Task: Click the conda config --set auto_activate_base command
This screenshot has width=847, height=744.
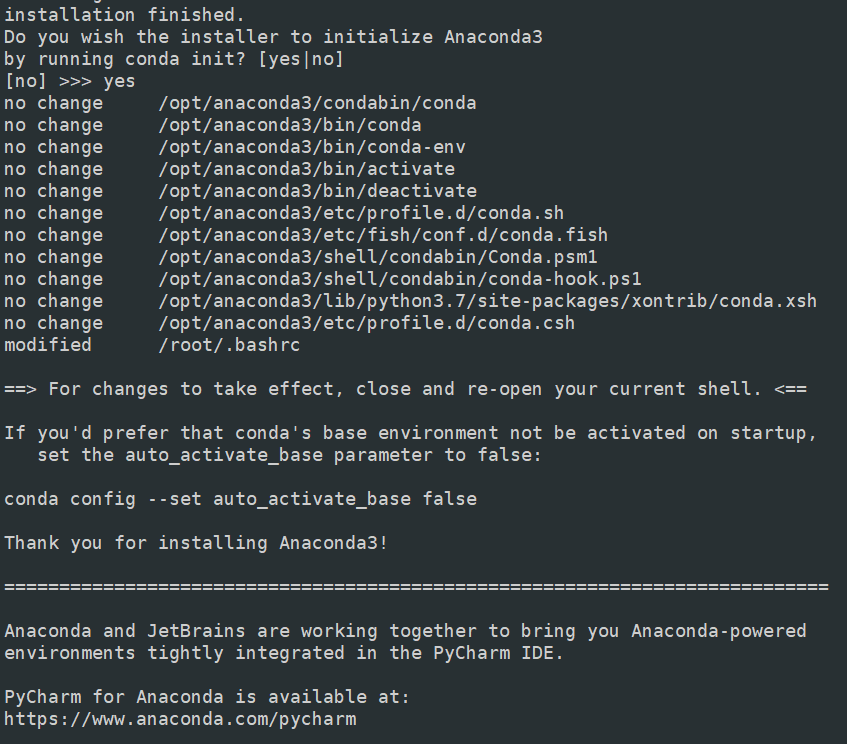Action: [x=240, y=498]
